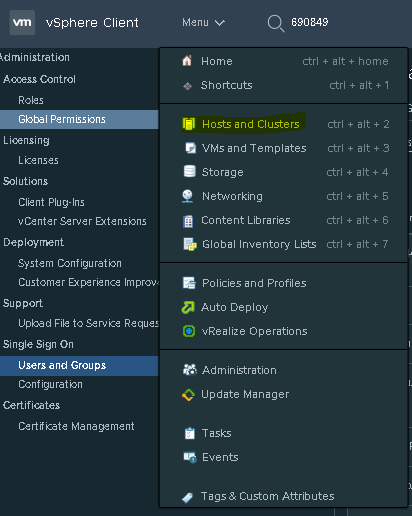Click the Events icon

(190, 457)
